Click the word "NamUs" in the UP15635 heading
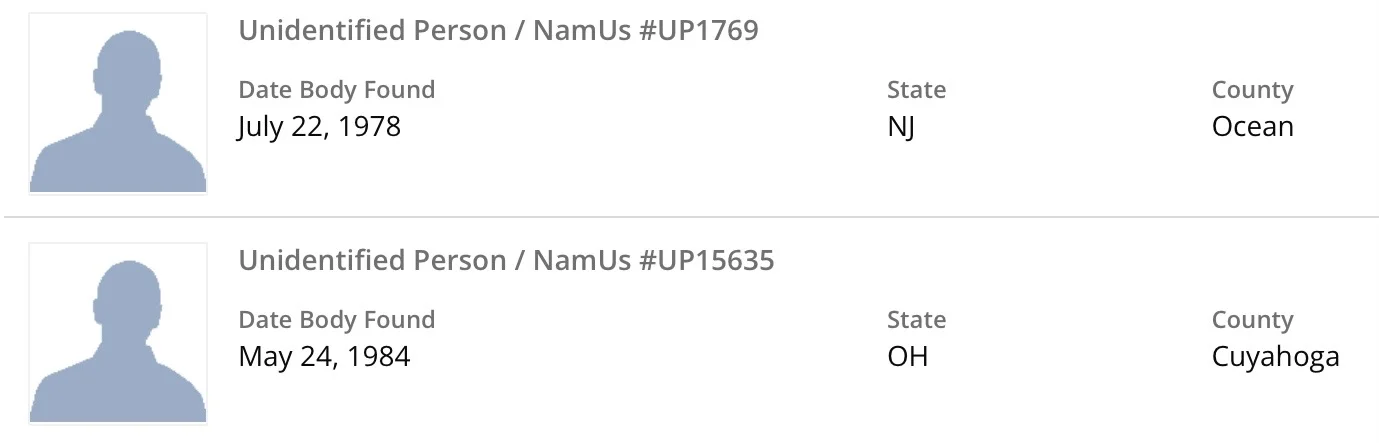This screenshot has height=443, width=1379. click(582, 261)
